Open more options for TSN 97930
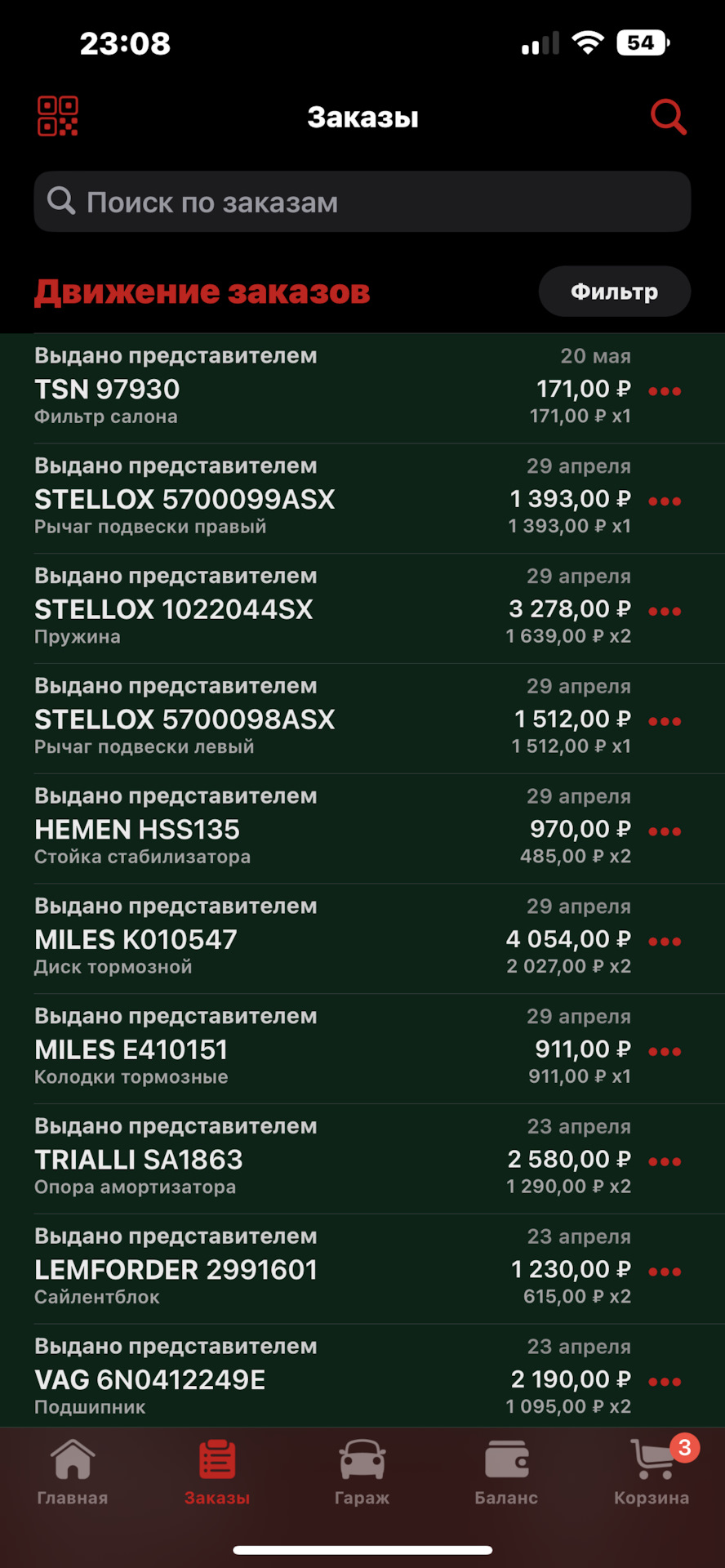 pyautogui.click(x=665, y=391)
